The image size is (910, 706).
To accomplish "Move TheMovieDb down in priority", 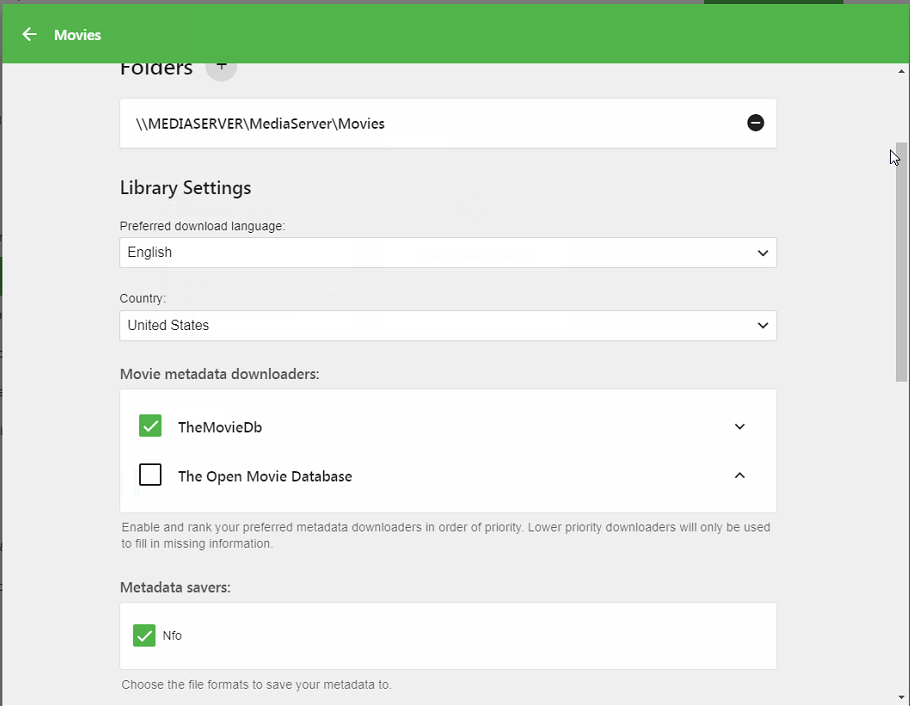I will click(740, 427).
